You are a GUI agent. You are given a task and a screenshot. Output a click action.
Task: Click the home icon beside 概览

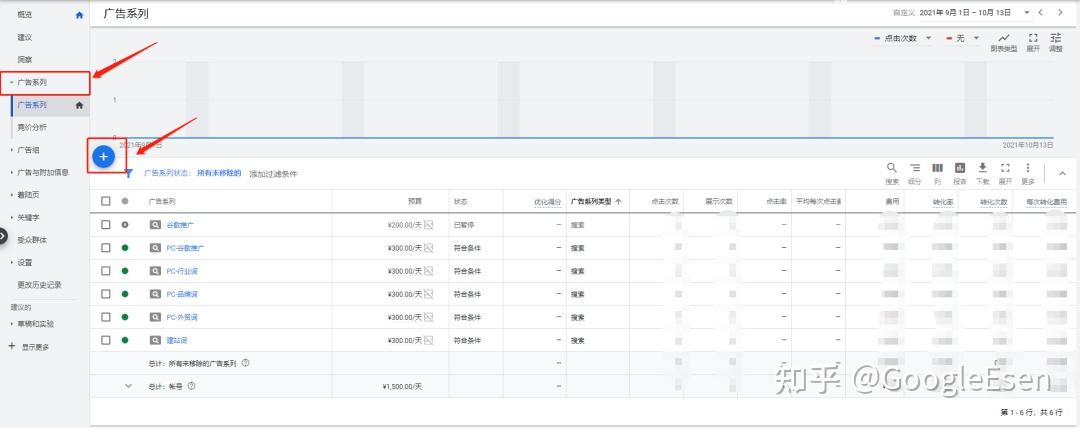point(79,14)
